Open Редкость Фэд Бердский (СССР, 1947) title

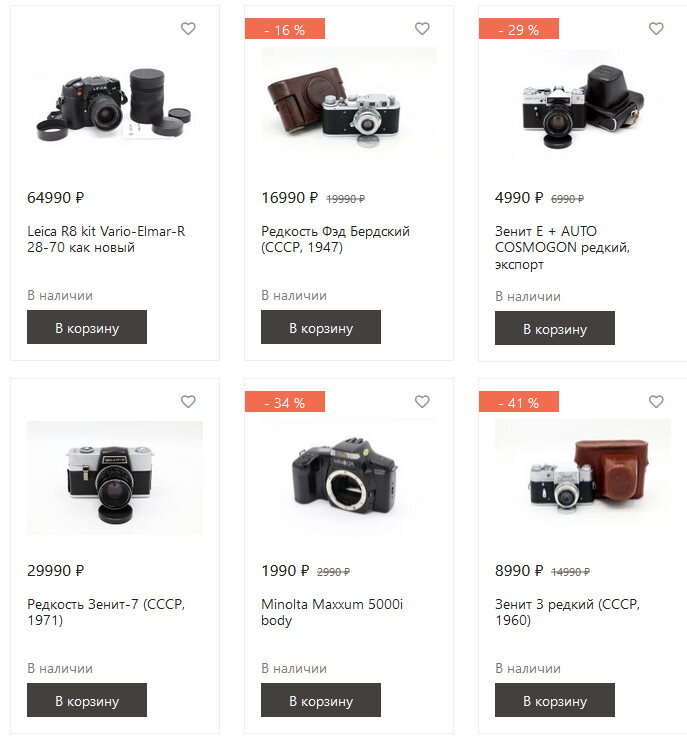coord(335,239)
